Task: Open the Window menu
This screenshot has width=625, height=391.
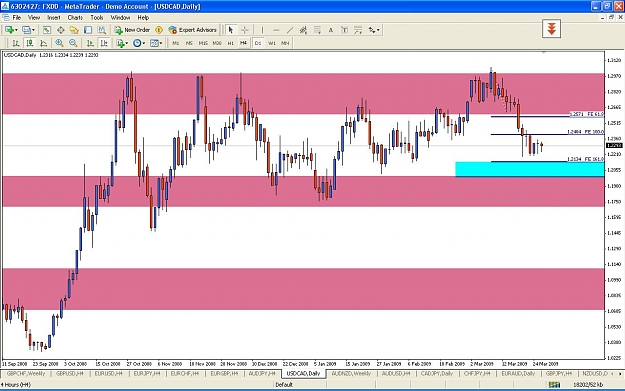Action: coord(120,18)
